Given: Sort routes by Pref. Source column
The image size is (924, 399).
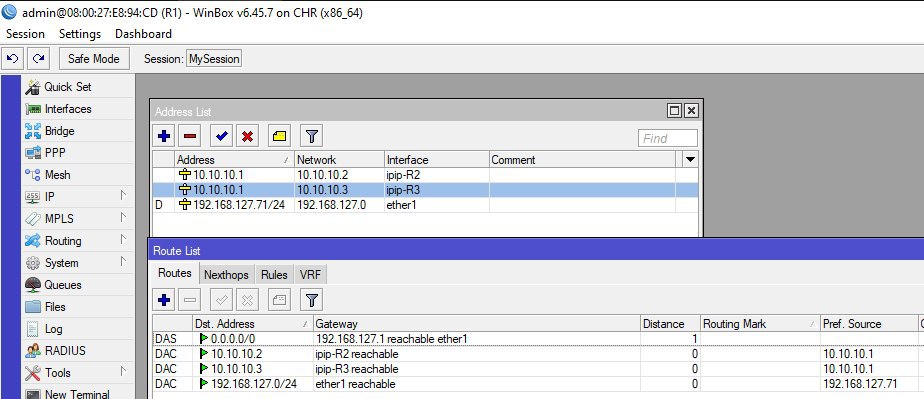Looking at the screenshot, I should point(869,324).
